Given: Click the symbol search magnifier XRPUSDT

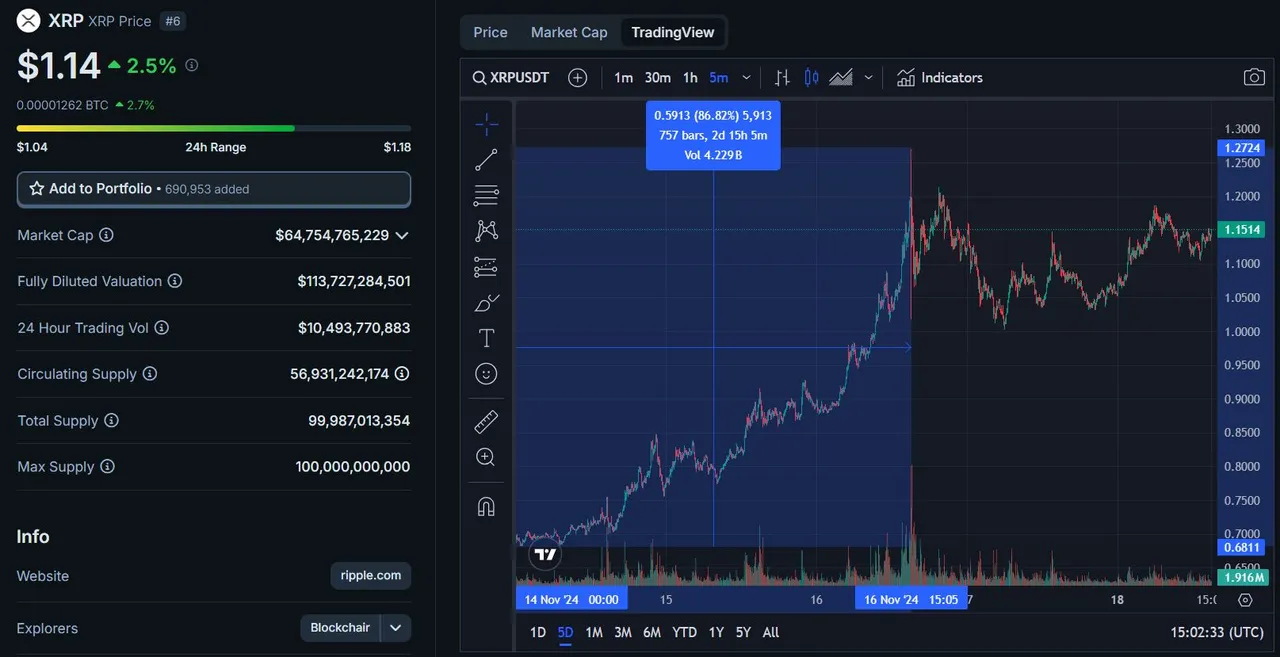Looking at the screenshot, I should point(511,78).
